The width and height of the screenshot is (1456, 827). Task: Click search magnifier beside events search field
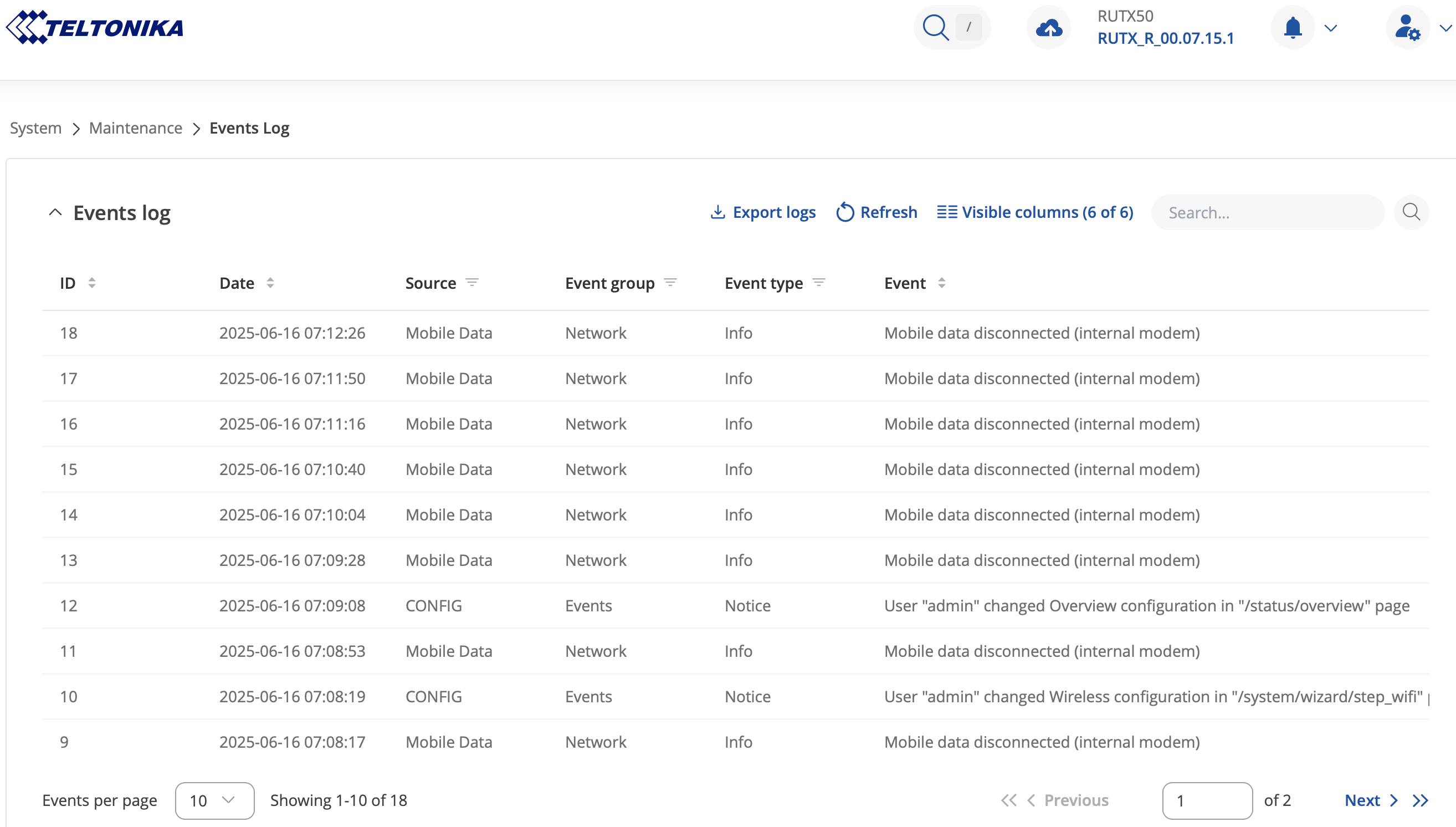click(1411, 212)
